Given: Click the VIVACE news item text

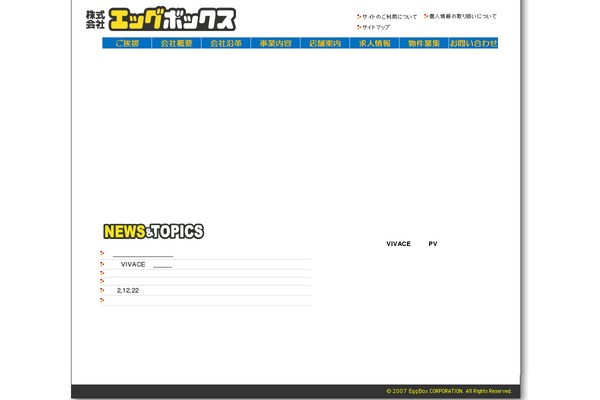Looking at the screenshot, I should 133,264.
